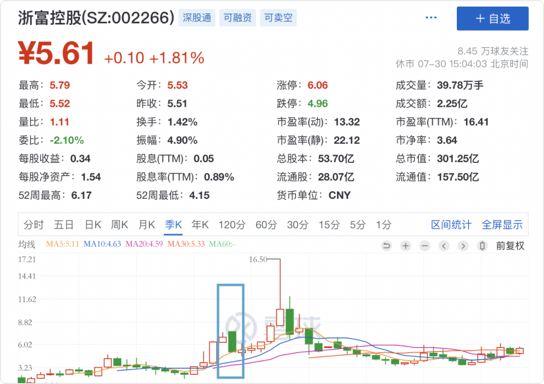
Task: Click the candlestick style icon
Action: 482,246
